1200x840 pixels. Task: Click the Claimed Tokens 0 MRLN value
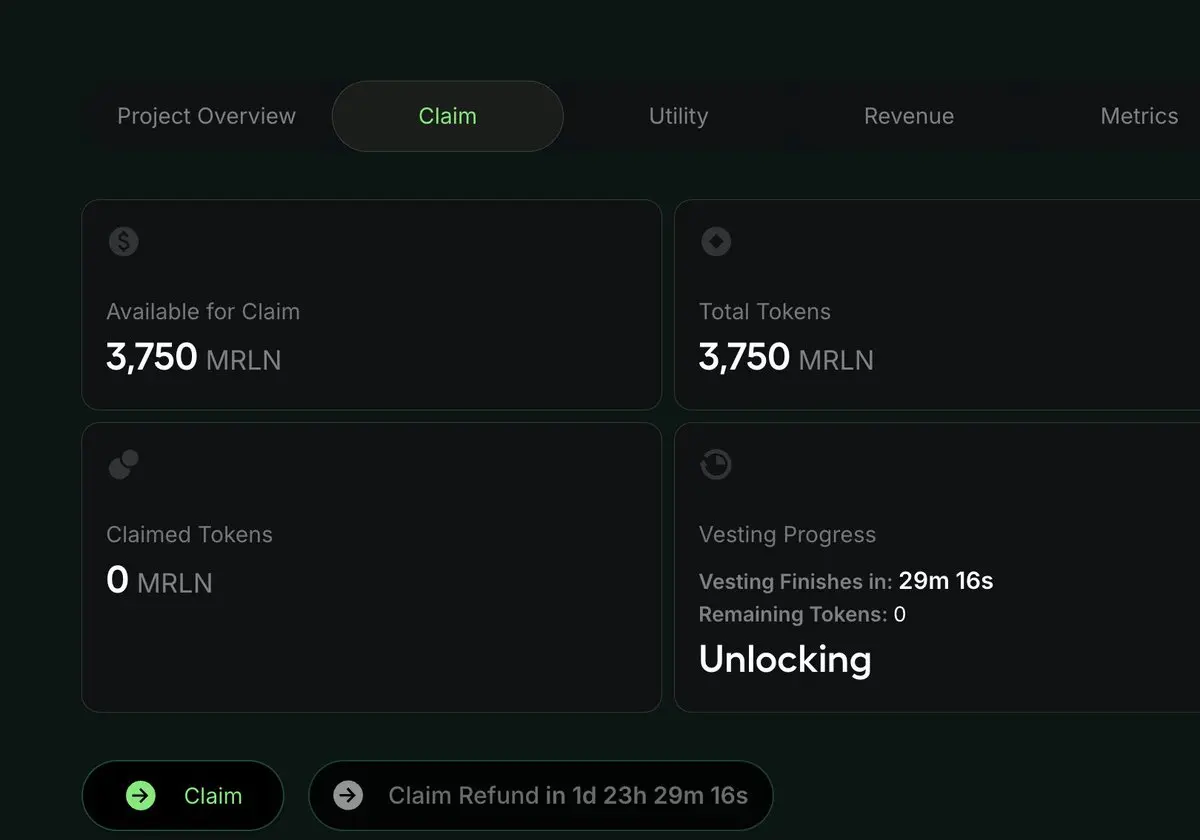point(159,580)
